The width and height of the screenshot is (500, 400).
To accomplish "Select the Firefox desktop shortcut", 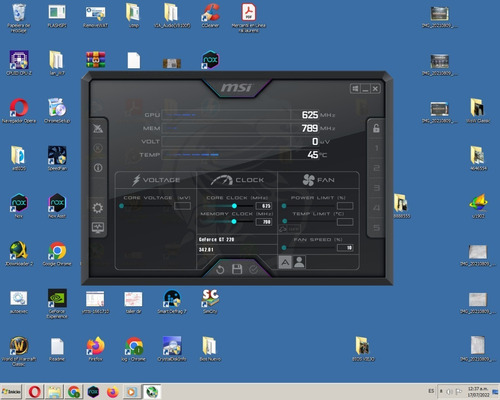I will [96, 349].
